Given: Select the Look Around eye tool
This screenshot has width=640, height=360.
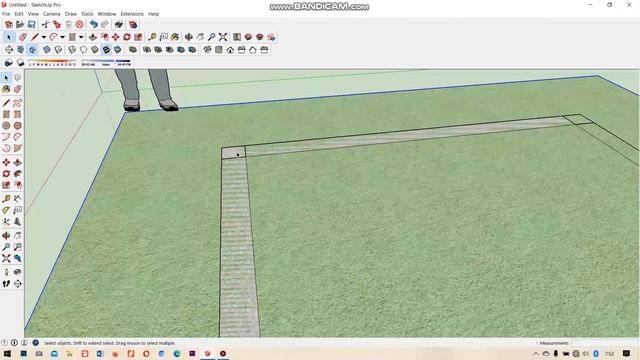Looking at the screenshot, I should point(18,272).
